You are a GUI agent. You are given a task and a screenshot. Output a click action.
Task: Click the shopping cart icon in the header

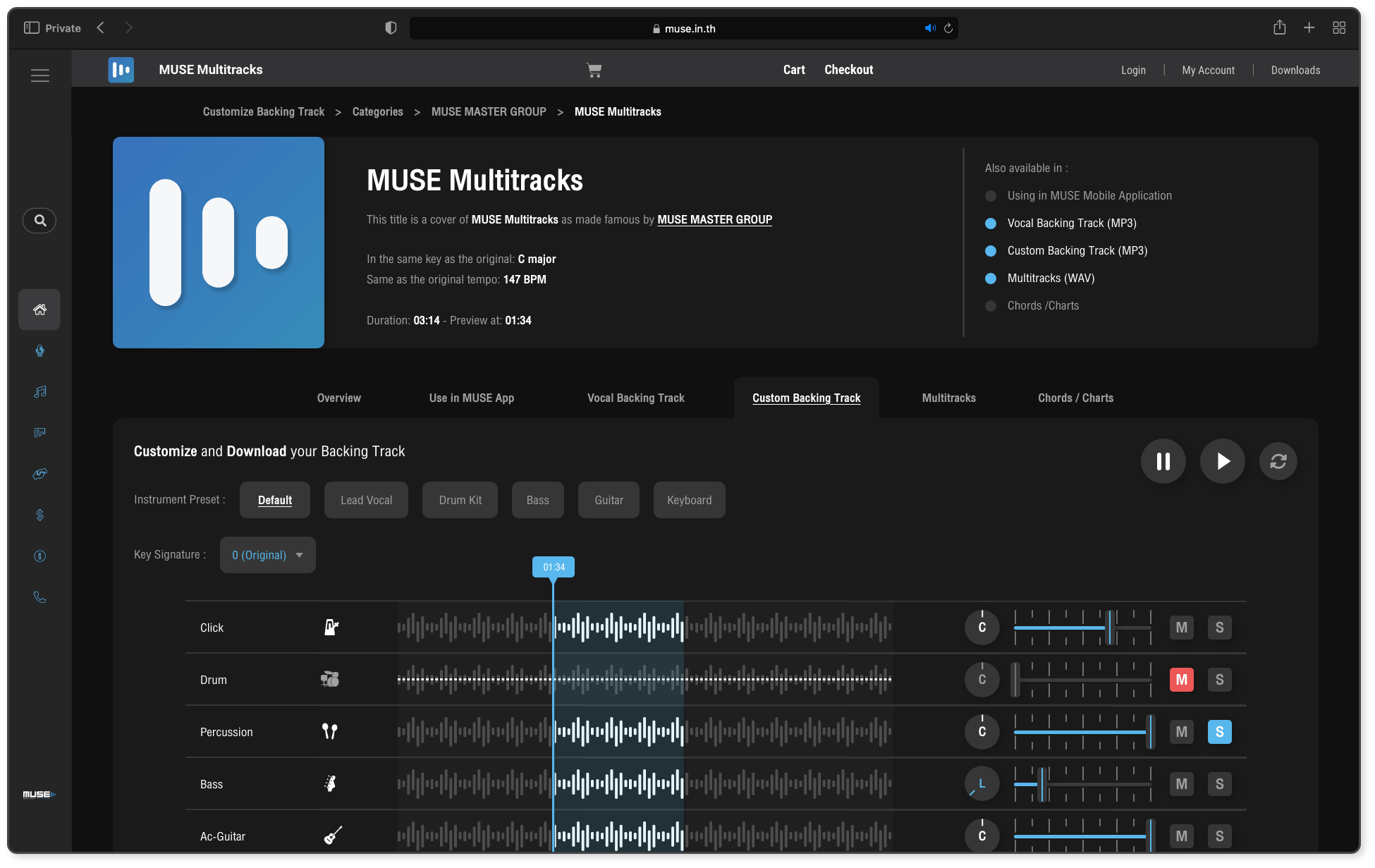click(594, 70)
